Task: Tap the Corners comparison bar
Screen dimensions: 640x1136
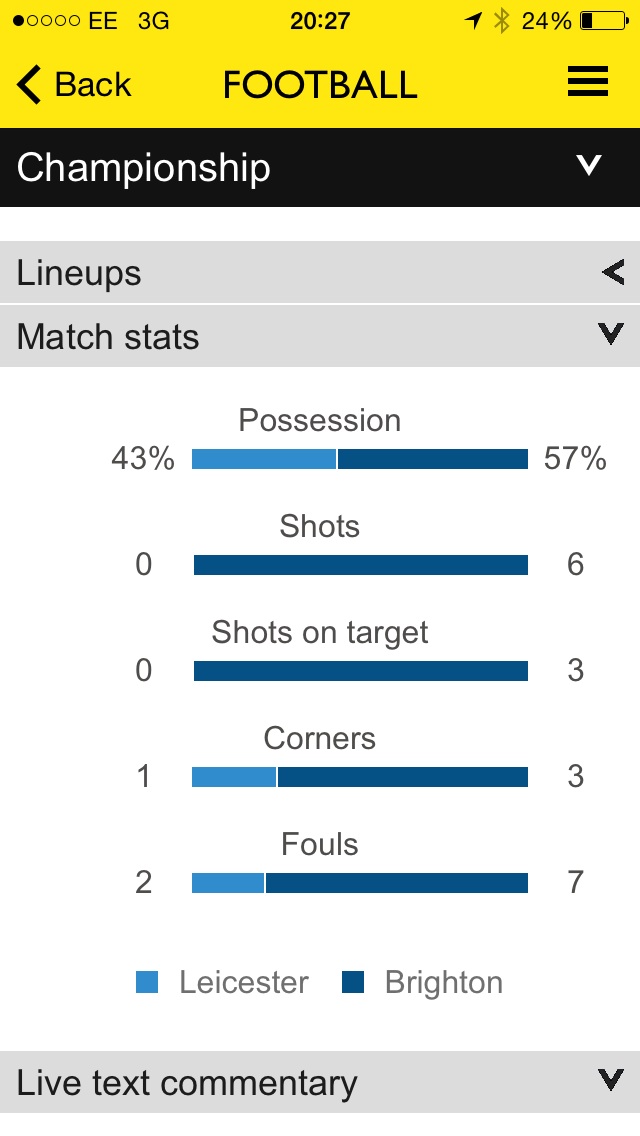Action: (x=360, y=777)
